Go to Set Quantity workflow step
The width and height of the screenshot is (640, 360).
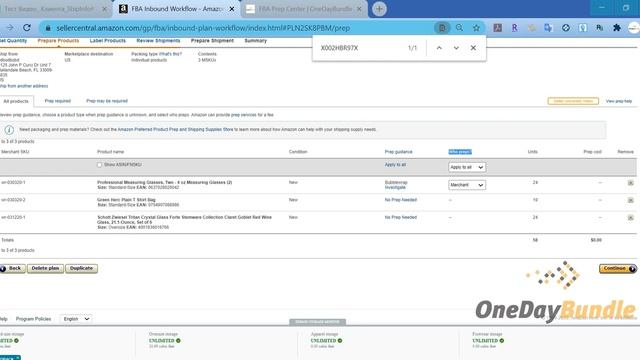click(x=13, y=41)
